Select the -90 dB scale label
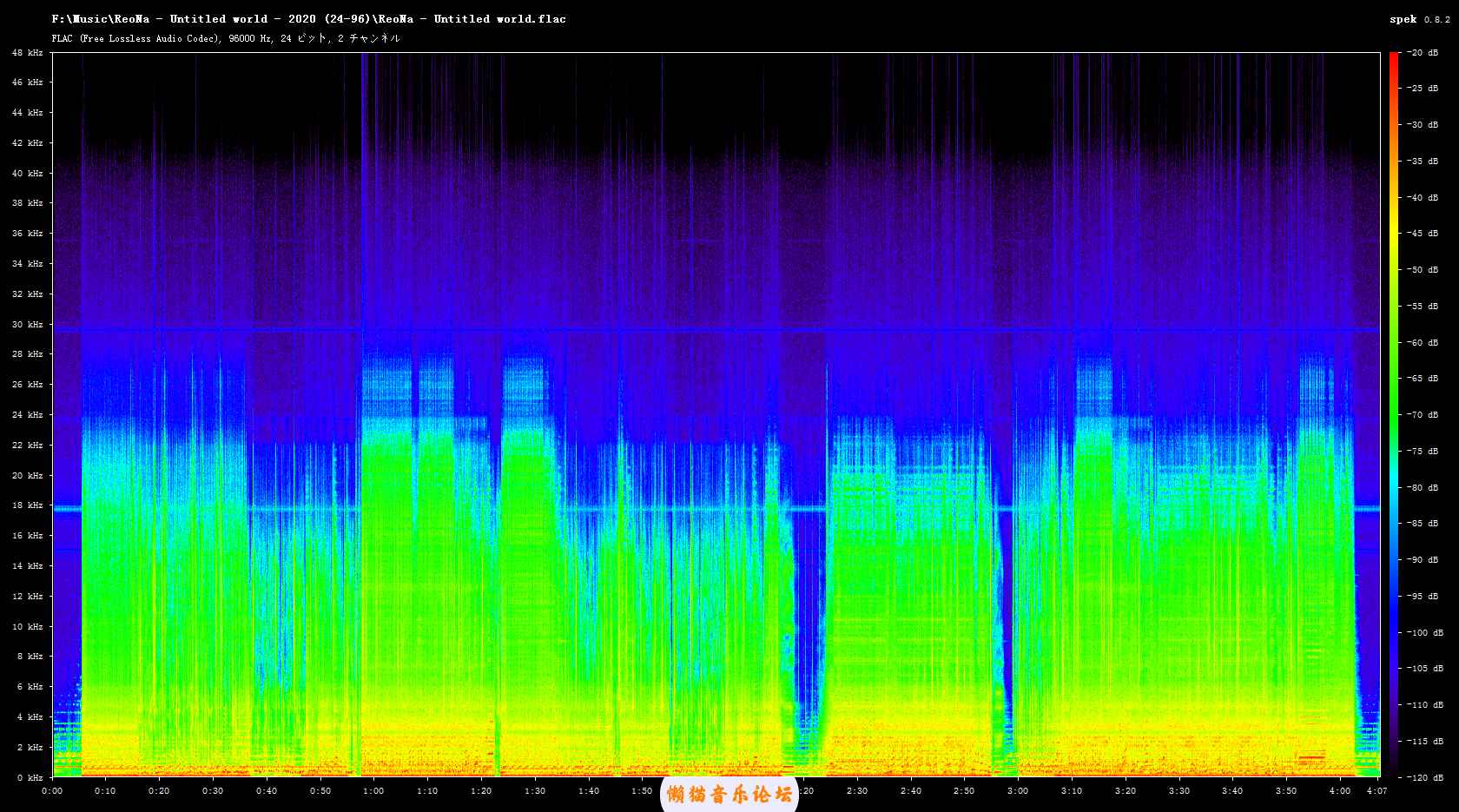1459x812 pixels. (1423, 560)
